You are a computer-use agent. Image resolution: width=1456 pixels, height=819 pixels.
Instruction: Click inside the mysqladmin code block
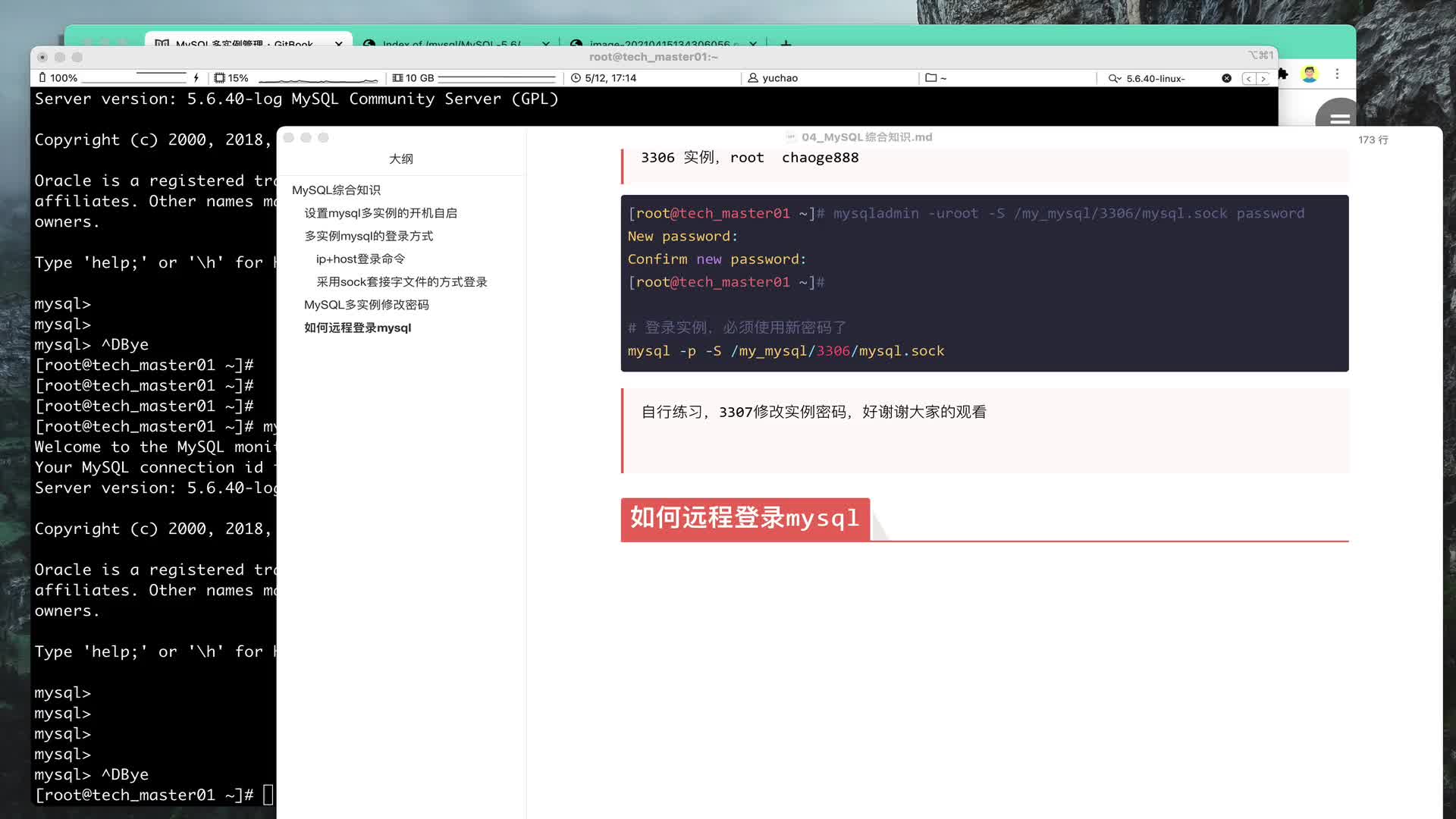(x=984, y=283)
